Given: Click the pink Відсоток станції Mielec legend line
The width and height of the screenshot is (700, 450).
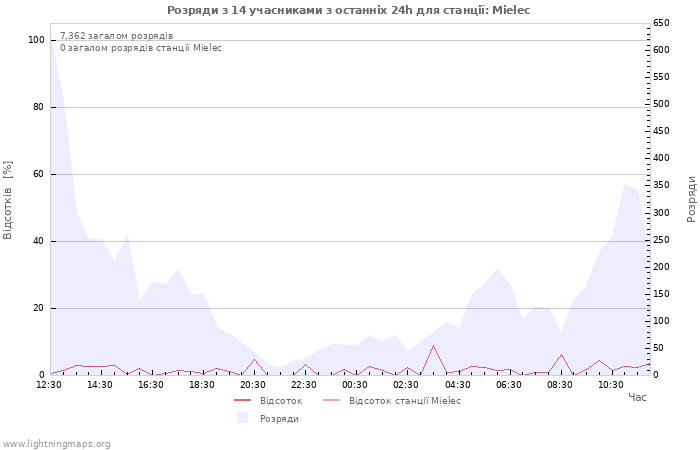Looking at the screenshot, I should pos(331,400).
